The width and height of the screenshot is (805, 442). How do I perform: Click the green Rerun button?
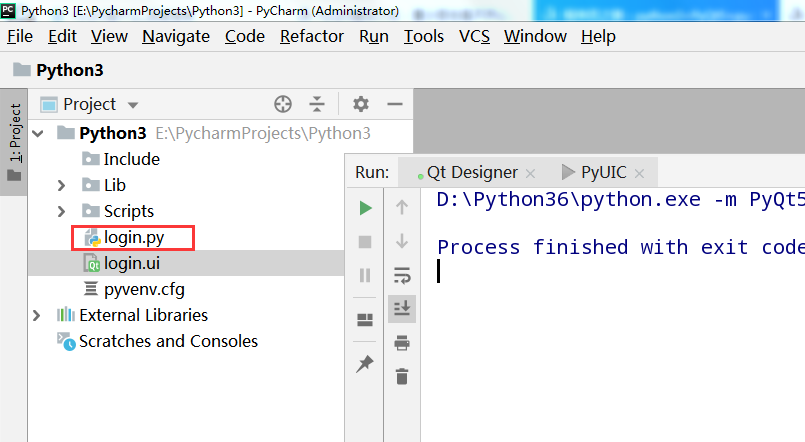pyautogui.click(x=365, y=208)
